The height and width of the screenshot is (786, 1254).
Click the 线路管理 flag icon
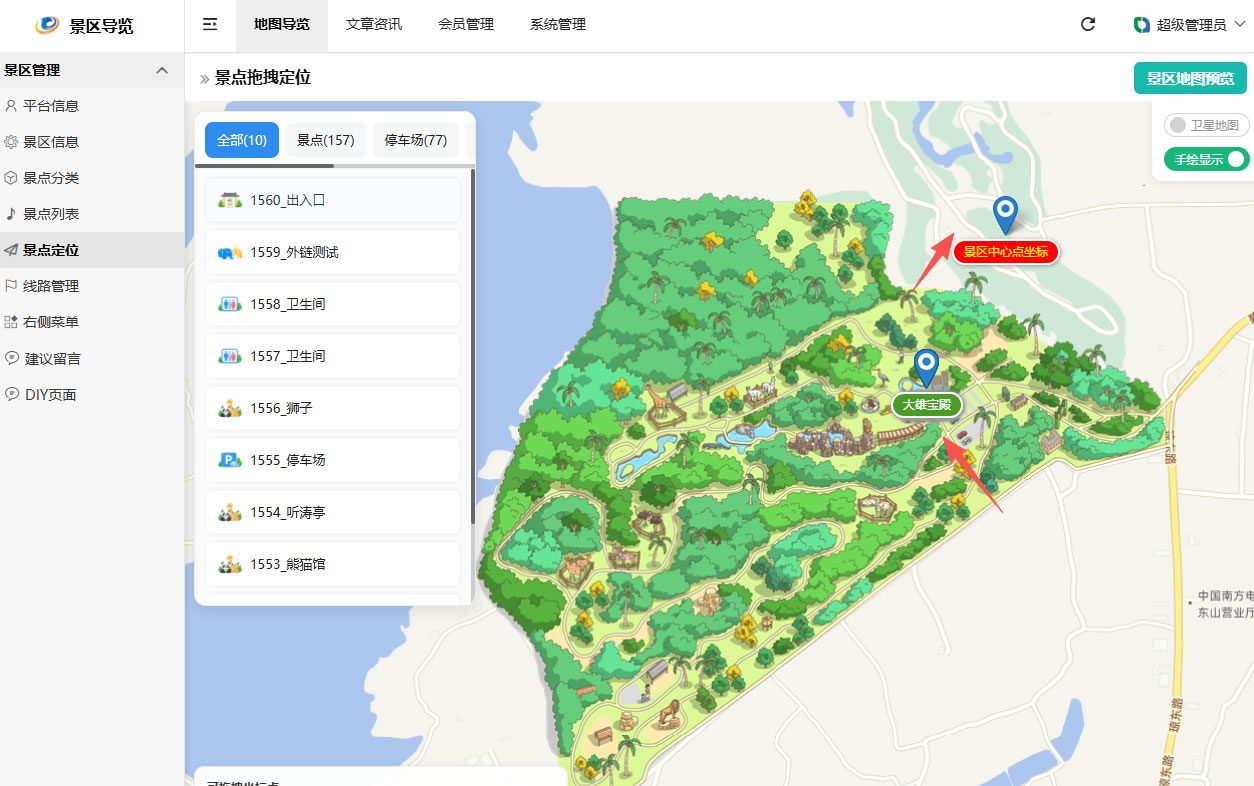tap(11, 286)
